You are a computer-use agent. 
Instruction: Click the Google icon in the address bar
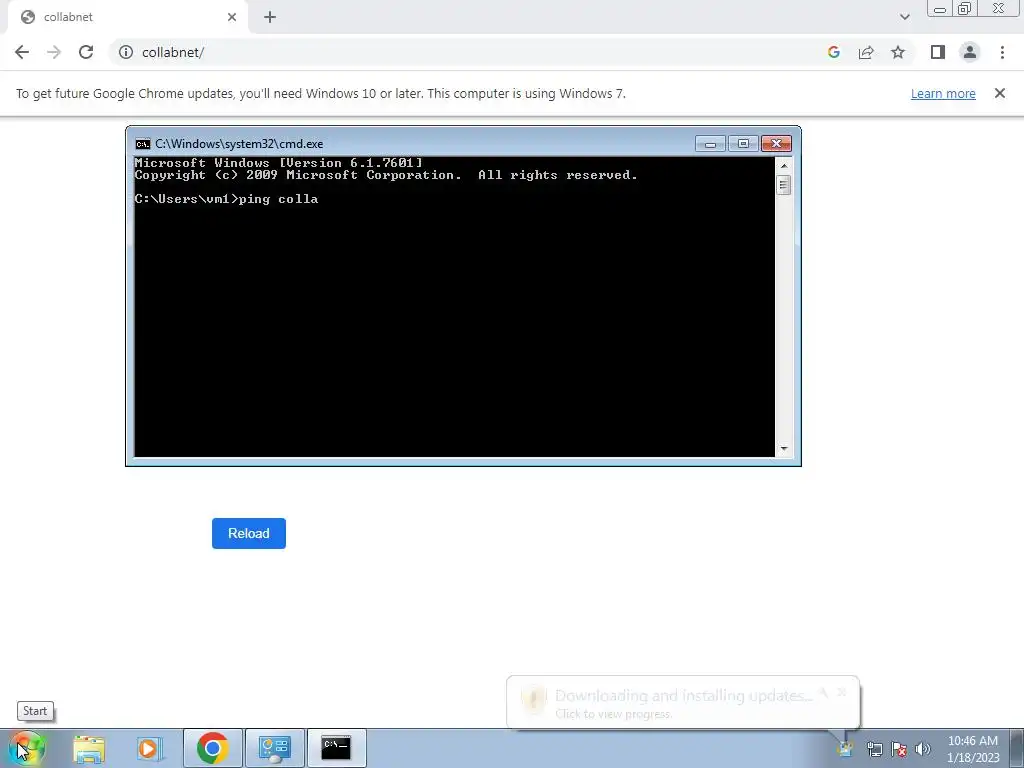[x=833, y=52]
